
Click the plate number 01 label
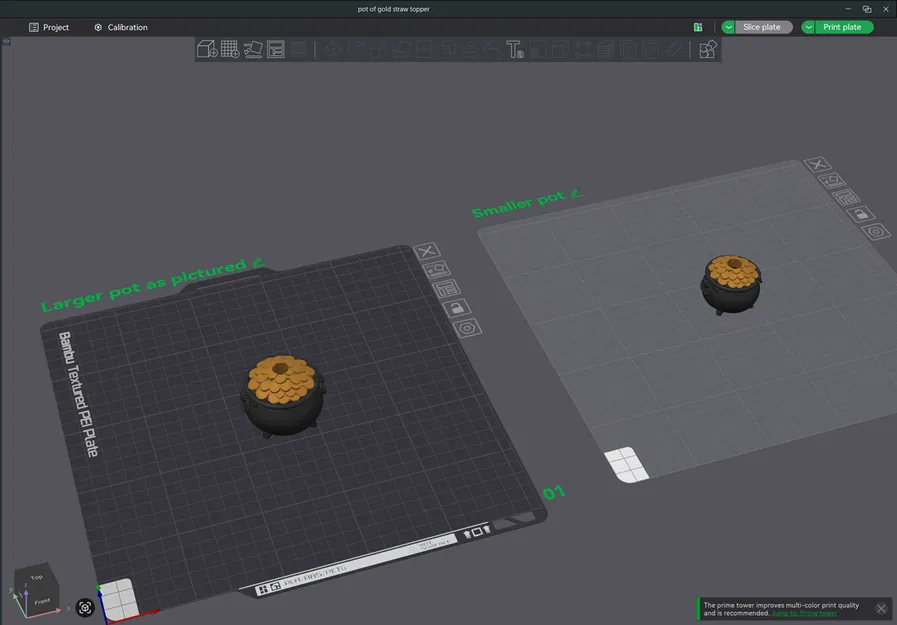pyautogui.click(x=553, y=492)
